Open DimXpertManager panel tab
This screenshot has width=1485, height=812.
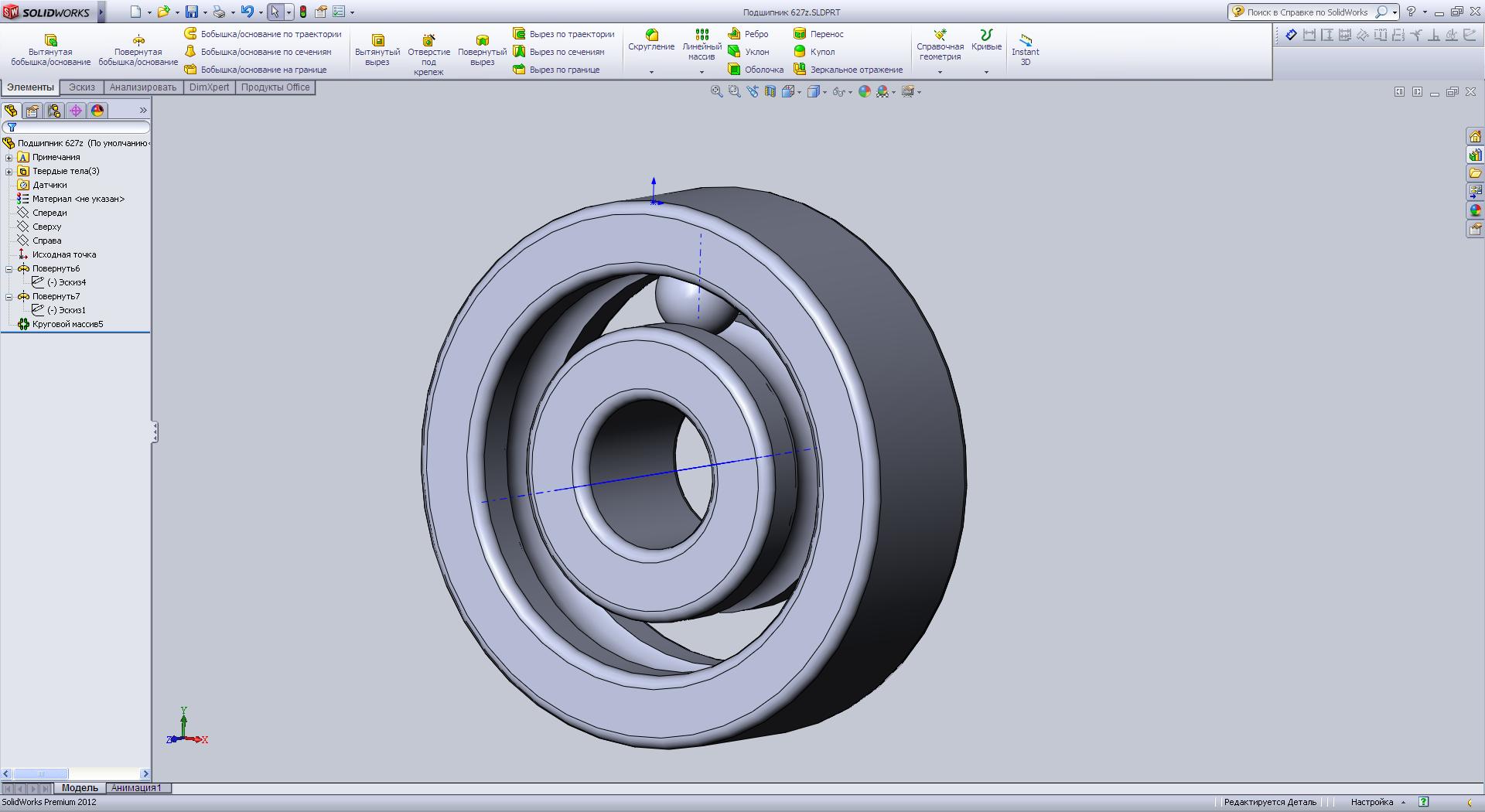pos(76,111)
